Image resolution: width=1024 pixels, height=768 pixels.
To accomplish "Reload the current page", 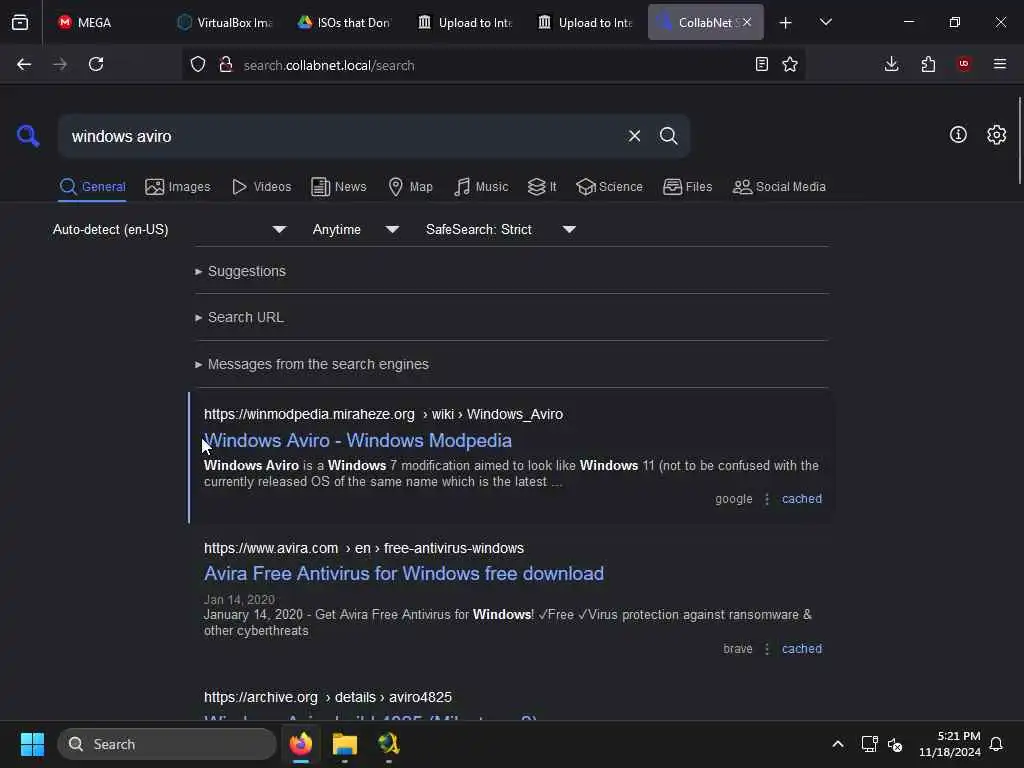I will [x=96, y=64].
